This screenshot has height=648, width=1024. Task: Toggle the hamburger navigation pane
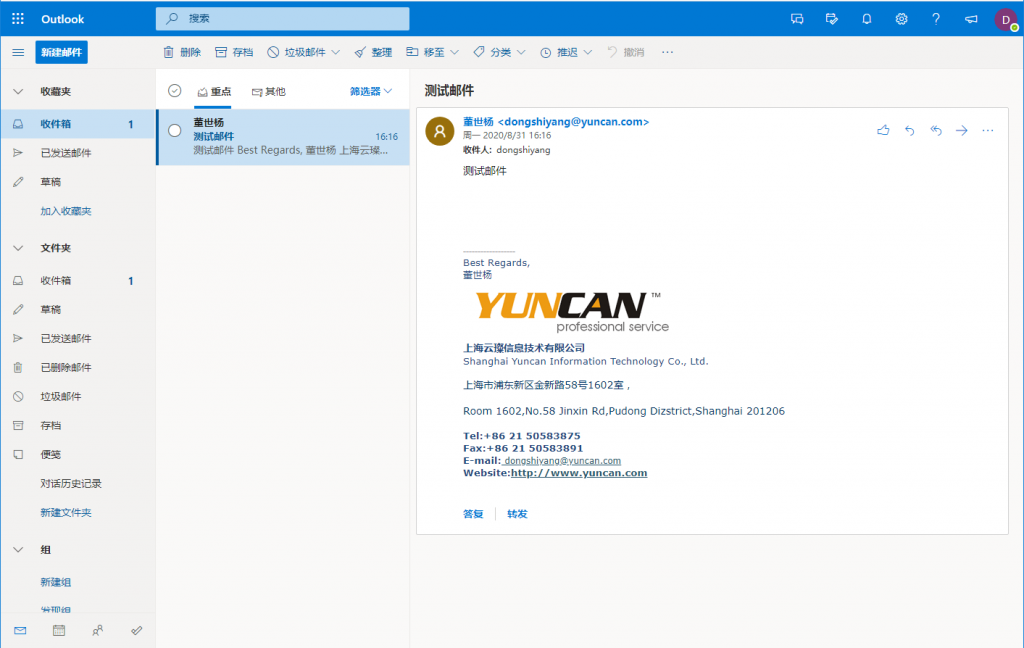18,52
